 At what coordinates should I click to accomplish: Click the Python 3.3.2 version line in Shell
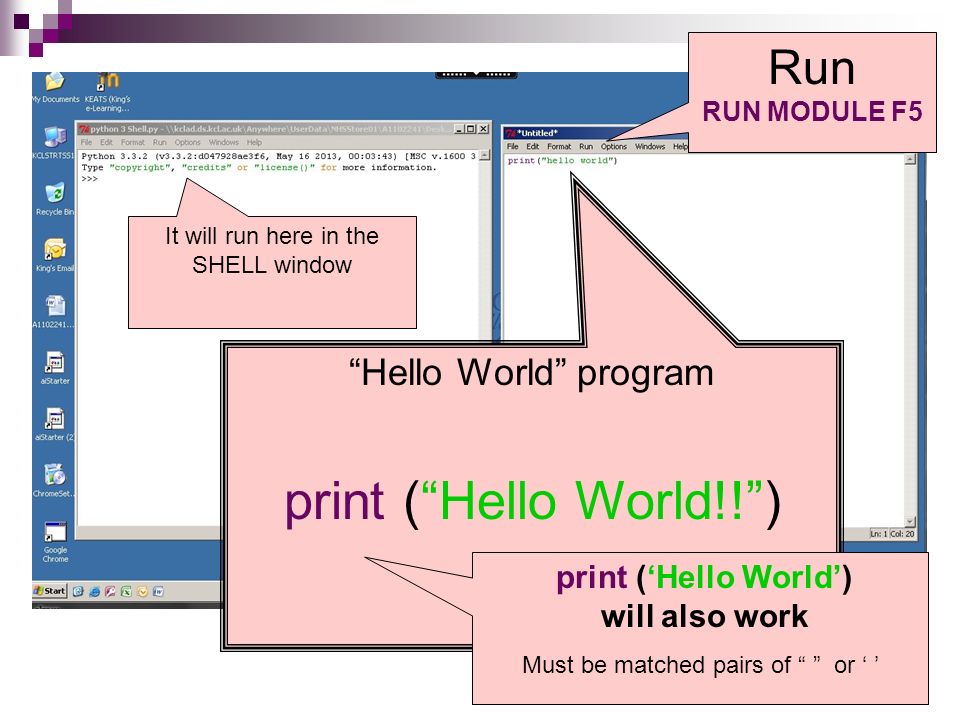[x=279, y=156]
